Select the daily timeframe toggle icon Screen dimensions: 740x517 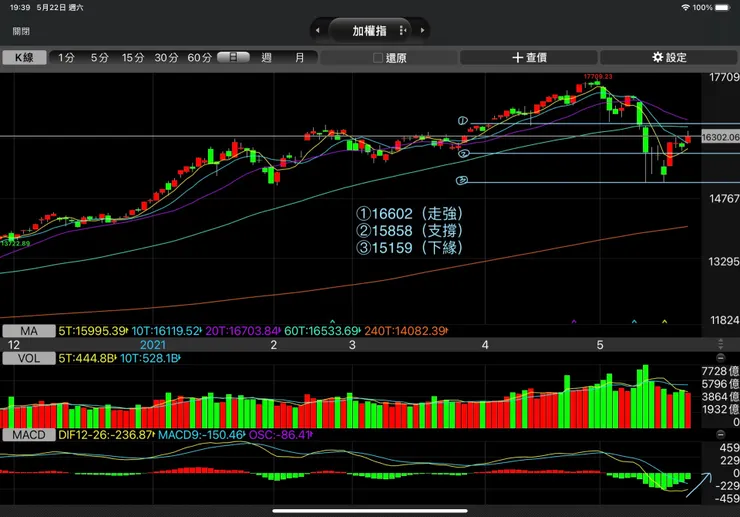(x=233, y=57)
